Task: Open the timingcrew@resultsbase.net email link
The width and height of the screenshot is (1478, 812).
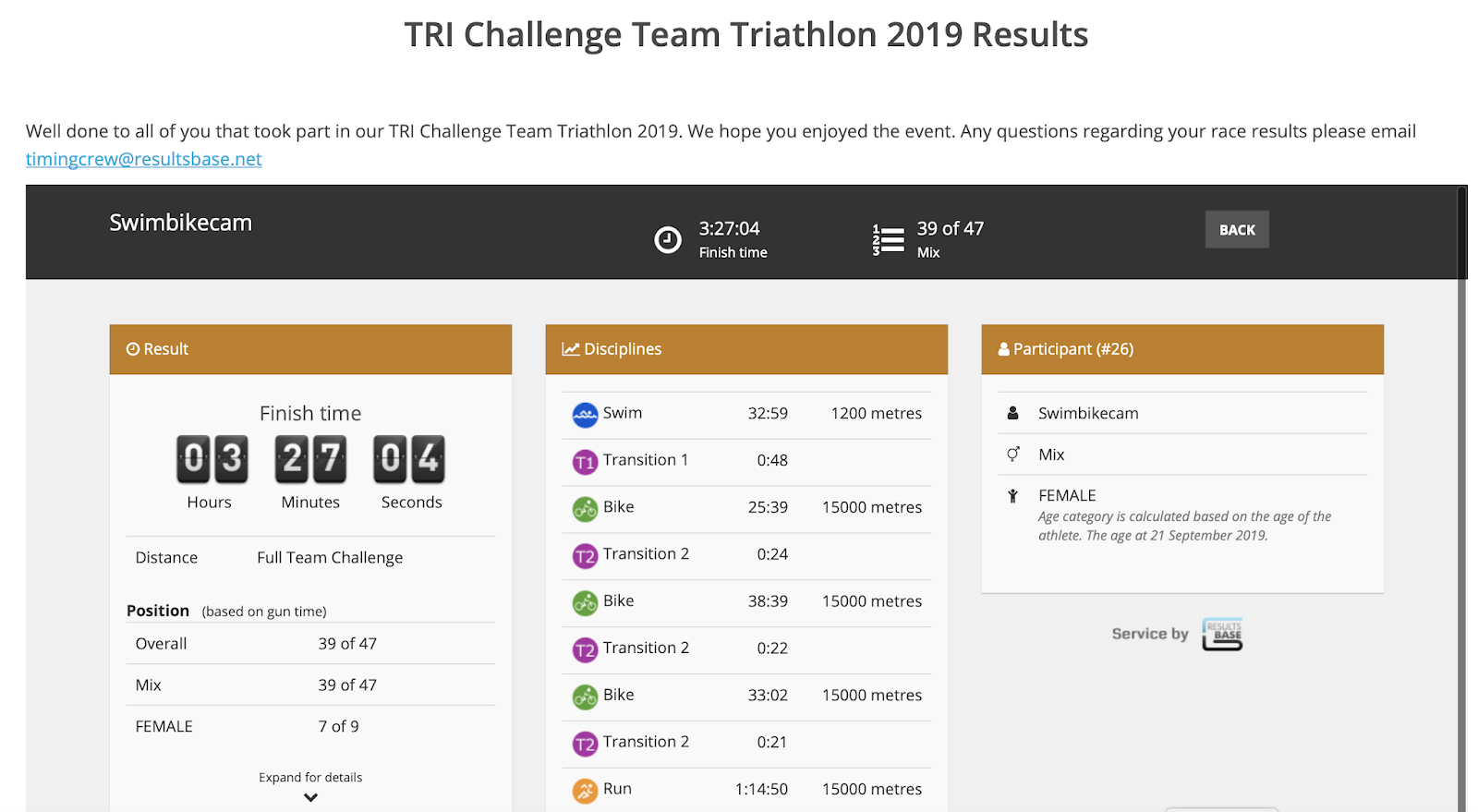Action: coord(144,159)
